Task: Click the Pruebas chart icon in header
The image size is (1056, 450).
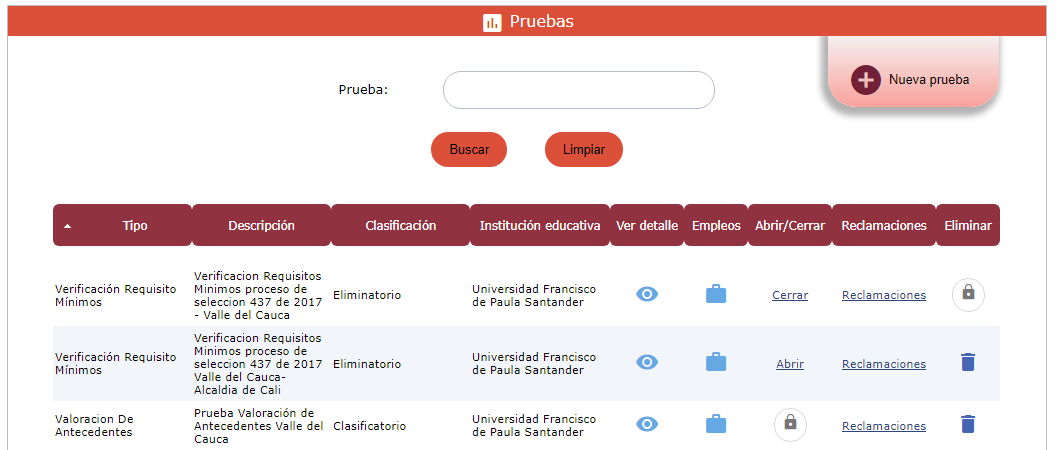Action: pos(492,22)
